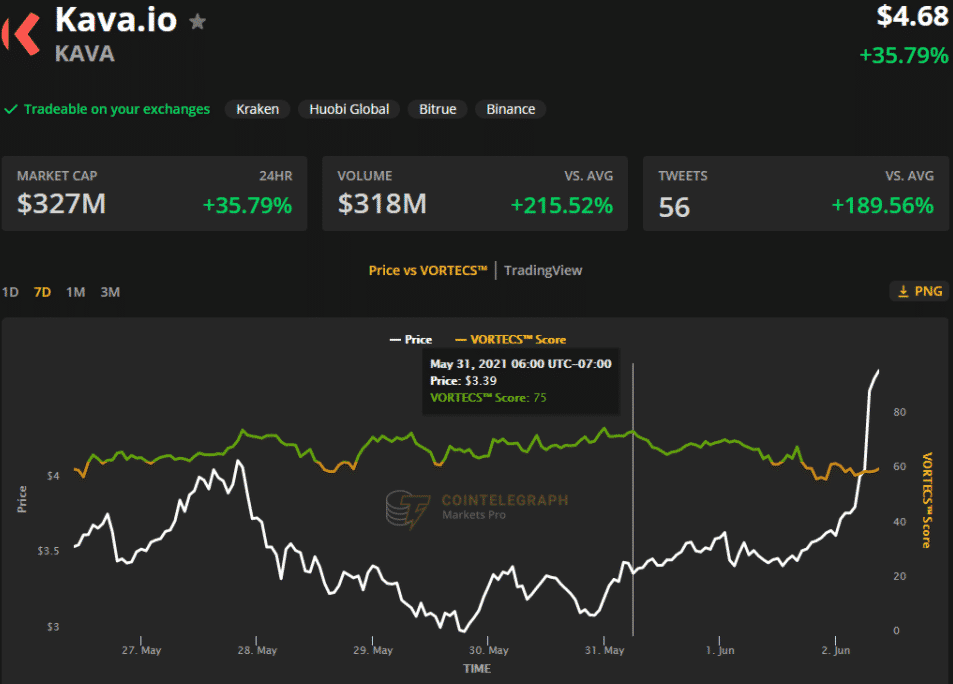The width and height of the screenshot is (953, 684).
Task: Select the 1D time range
Action: click(x=10, y=292)
